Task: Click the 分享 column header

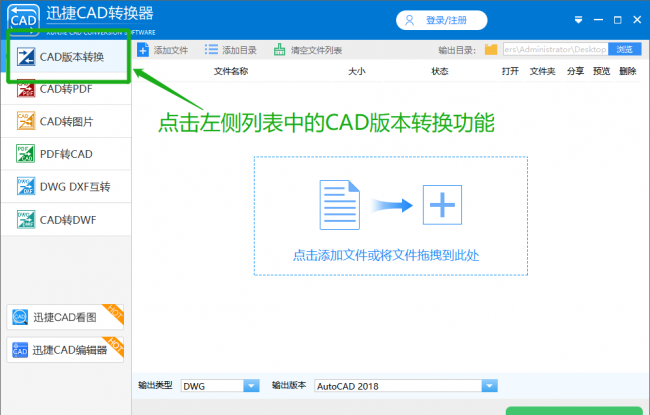Action: pyautogui.click(x=575, y=71)
